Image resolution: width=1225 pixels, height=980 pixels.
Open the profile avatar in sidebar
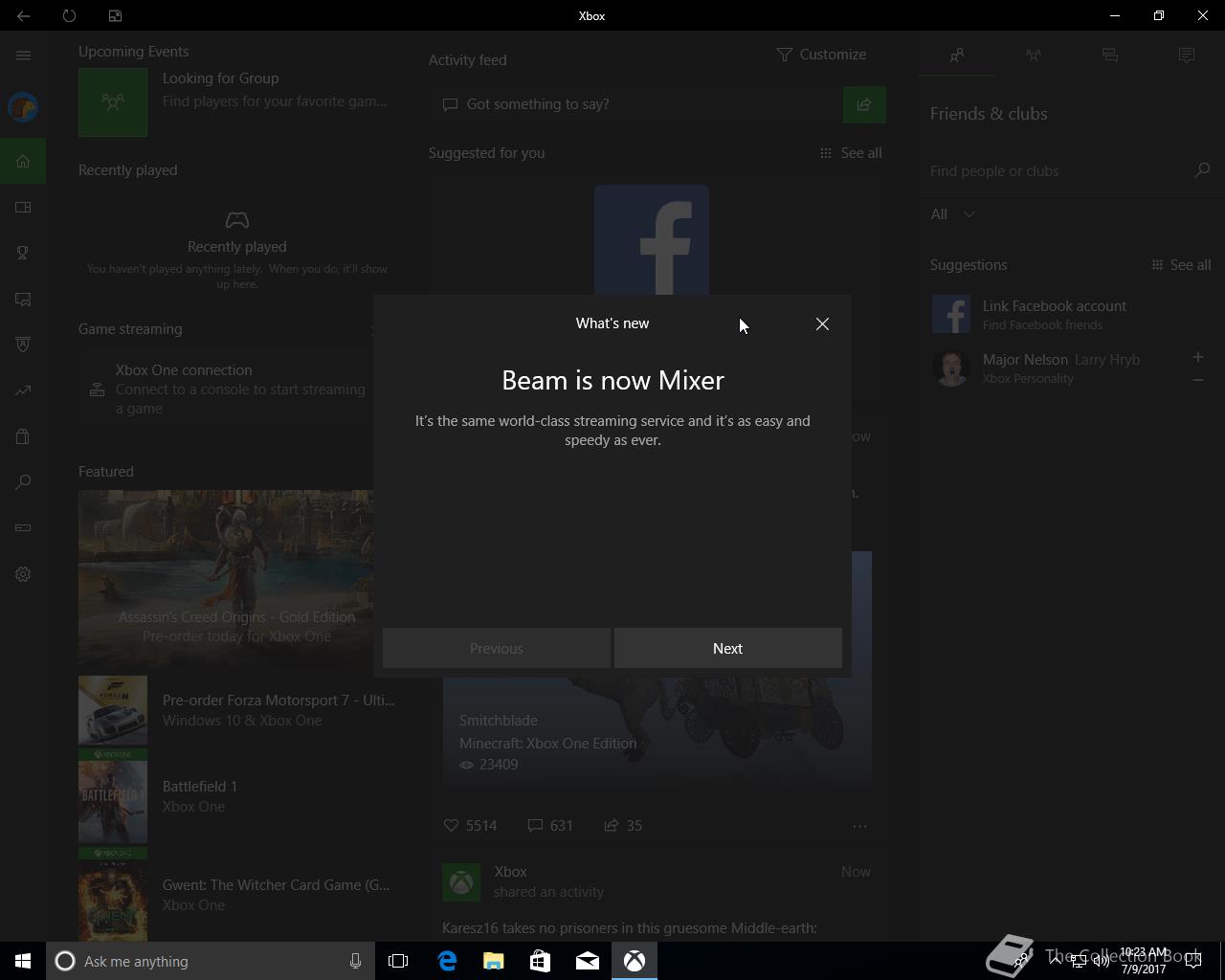tap(23, 107)
